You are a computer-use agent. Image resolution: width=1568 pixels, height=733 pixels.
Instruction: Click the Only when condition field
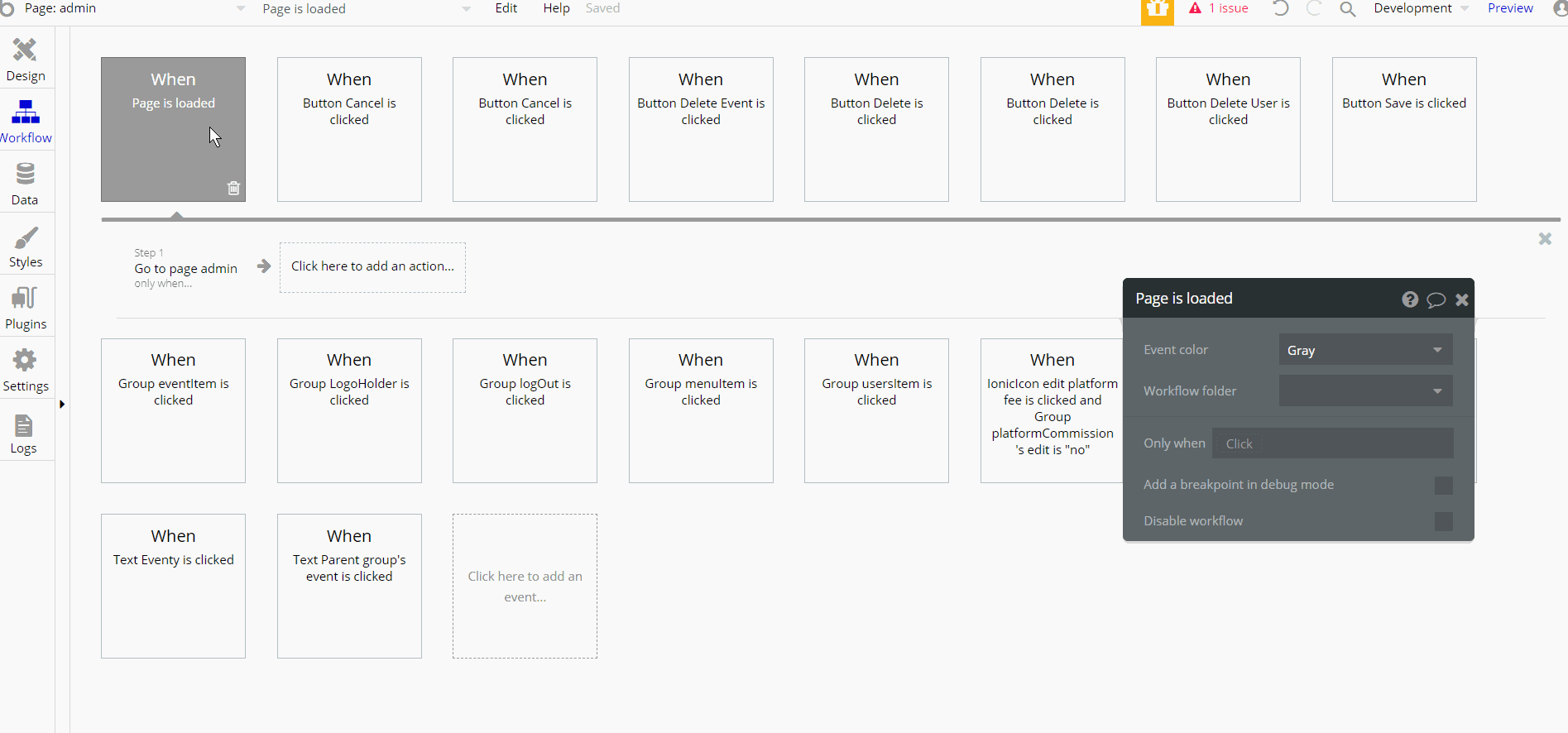tap(1333, 443)
